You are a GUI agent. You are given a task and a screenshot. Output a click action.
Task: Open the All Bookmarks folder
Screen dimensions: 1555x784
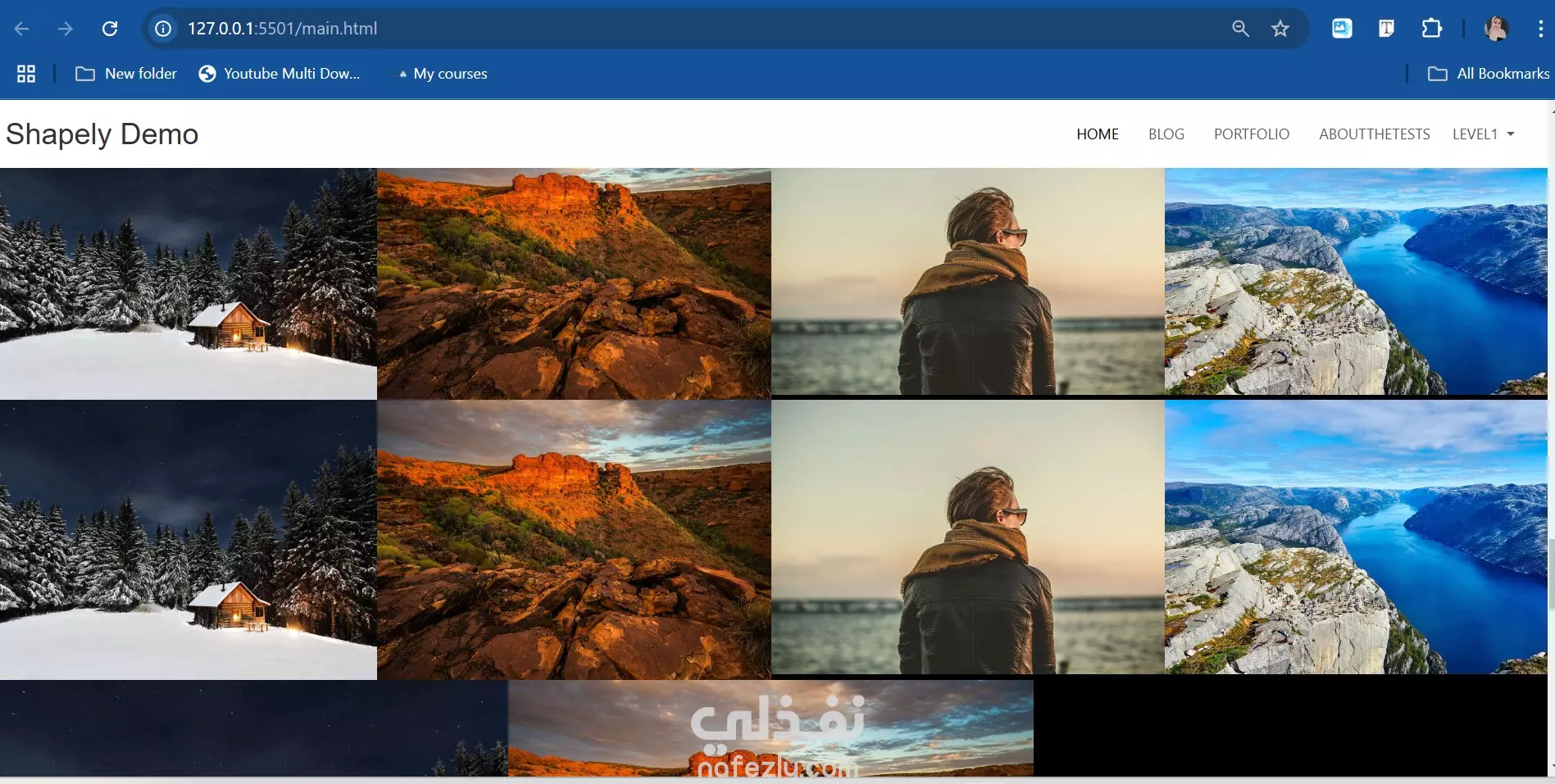click(1489, 74)
